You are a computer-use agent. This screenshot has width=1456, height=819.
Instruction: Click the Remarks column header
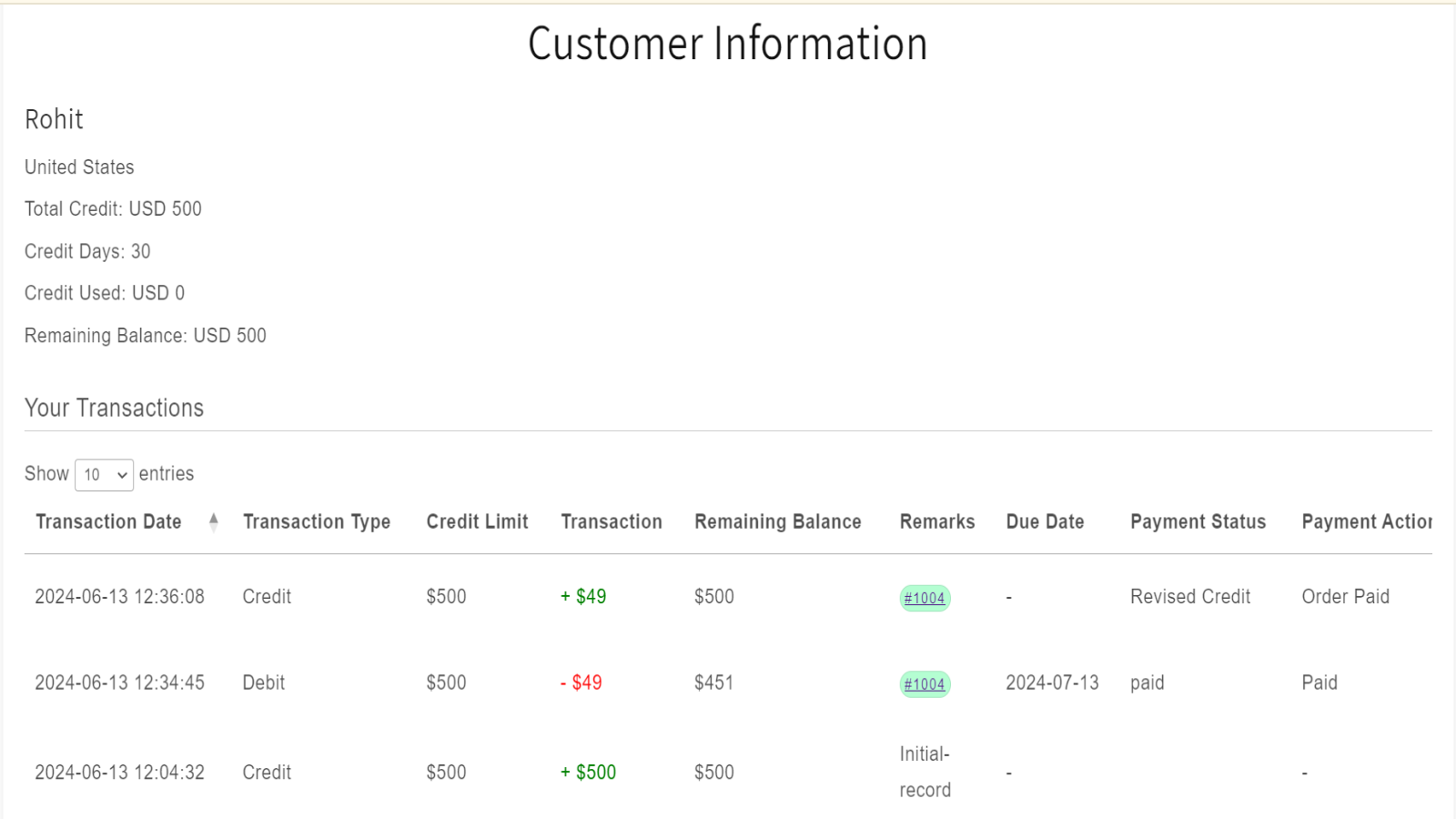coord(937,521)
